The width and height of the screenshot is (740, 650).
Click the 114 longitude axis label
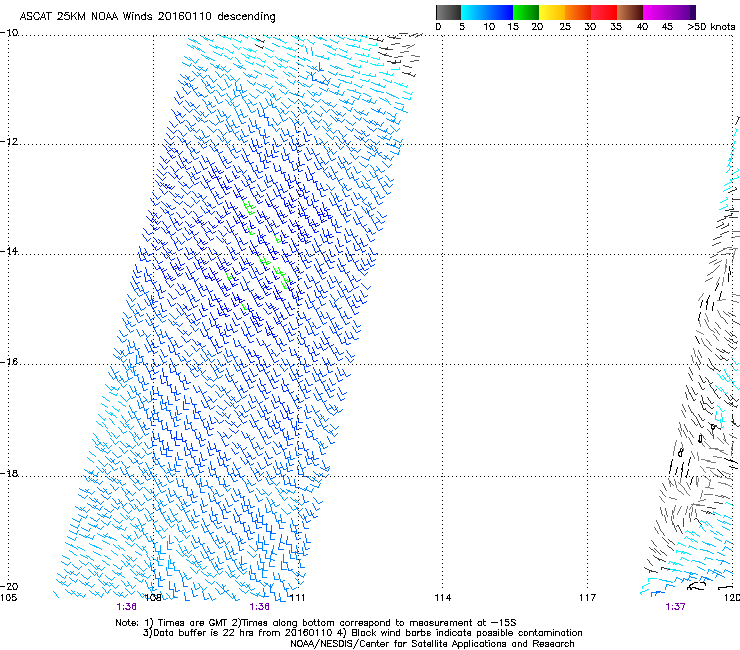(443, 598)
